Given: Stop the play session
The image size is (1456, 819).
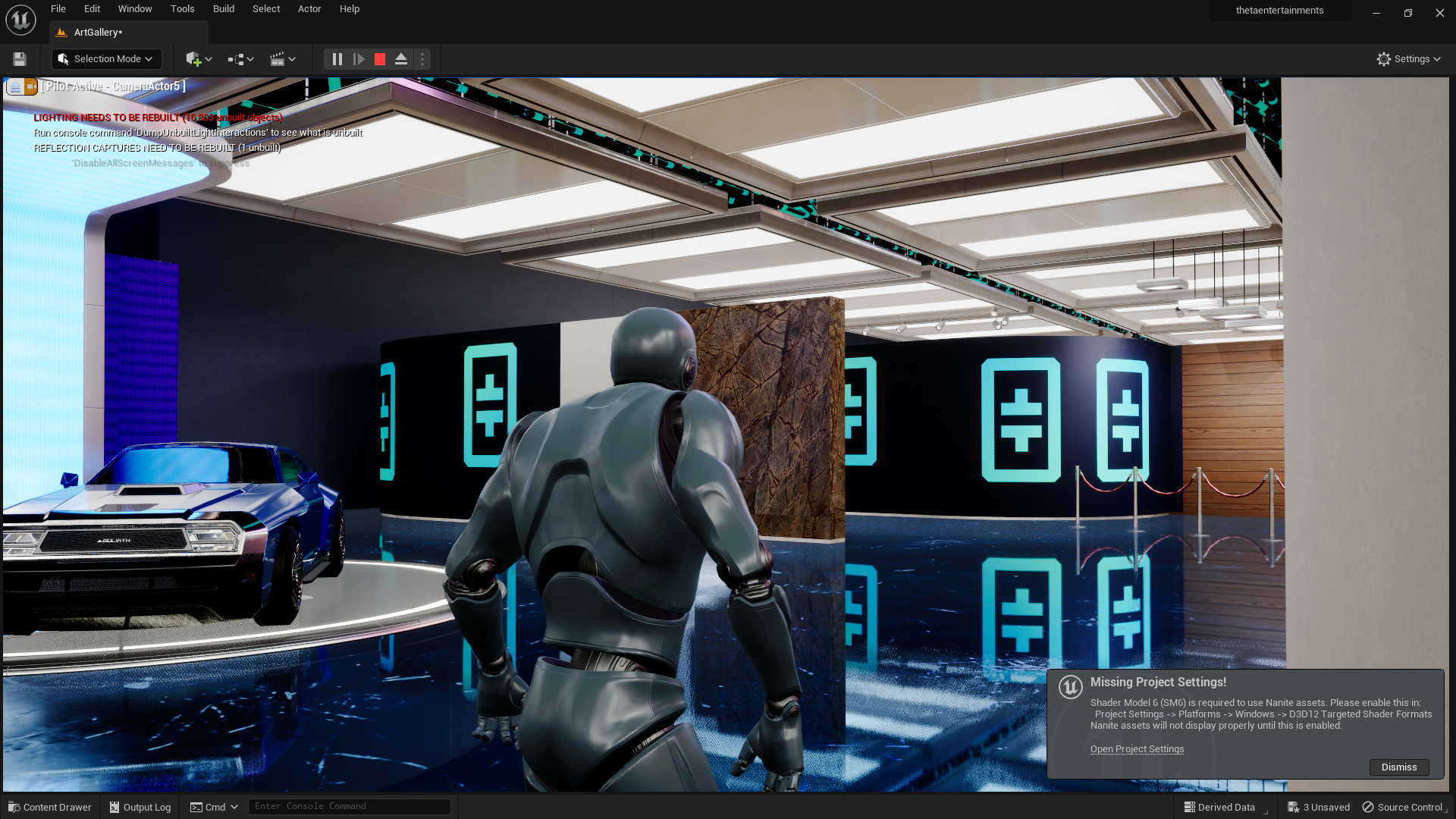Looking at the screenshot, I should pos(380,59).
